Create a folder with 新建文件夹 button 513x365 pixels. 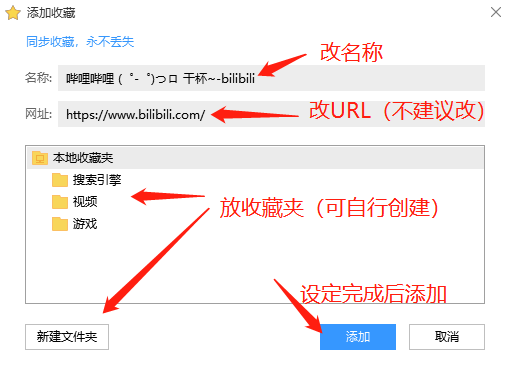(67, 337)
